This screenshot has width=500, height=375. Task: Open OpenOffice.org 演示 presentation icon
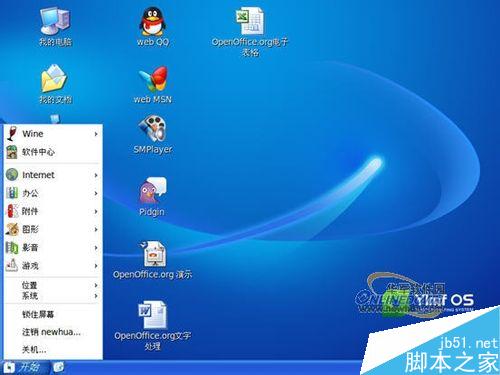coord(153,254)
